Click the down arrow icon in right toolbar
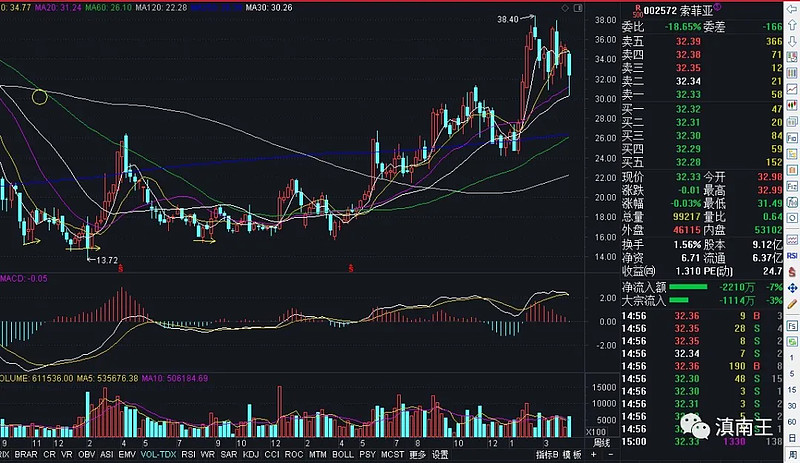Image resolution: width=800 pixels, height=463 pixels. [x=792, y=39]
